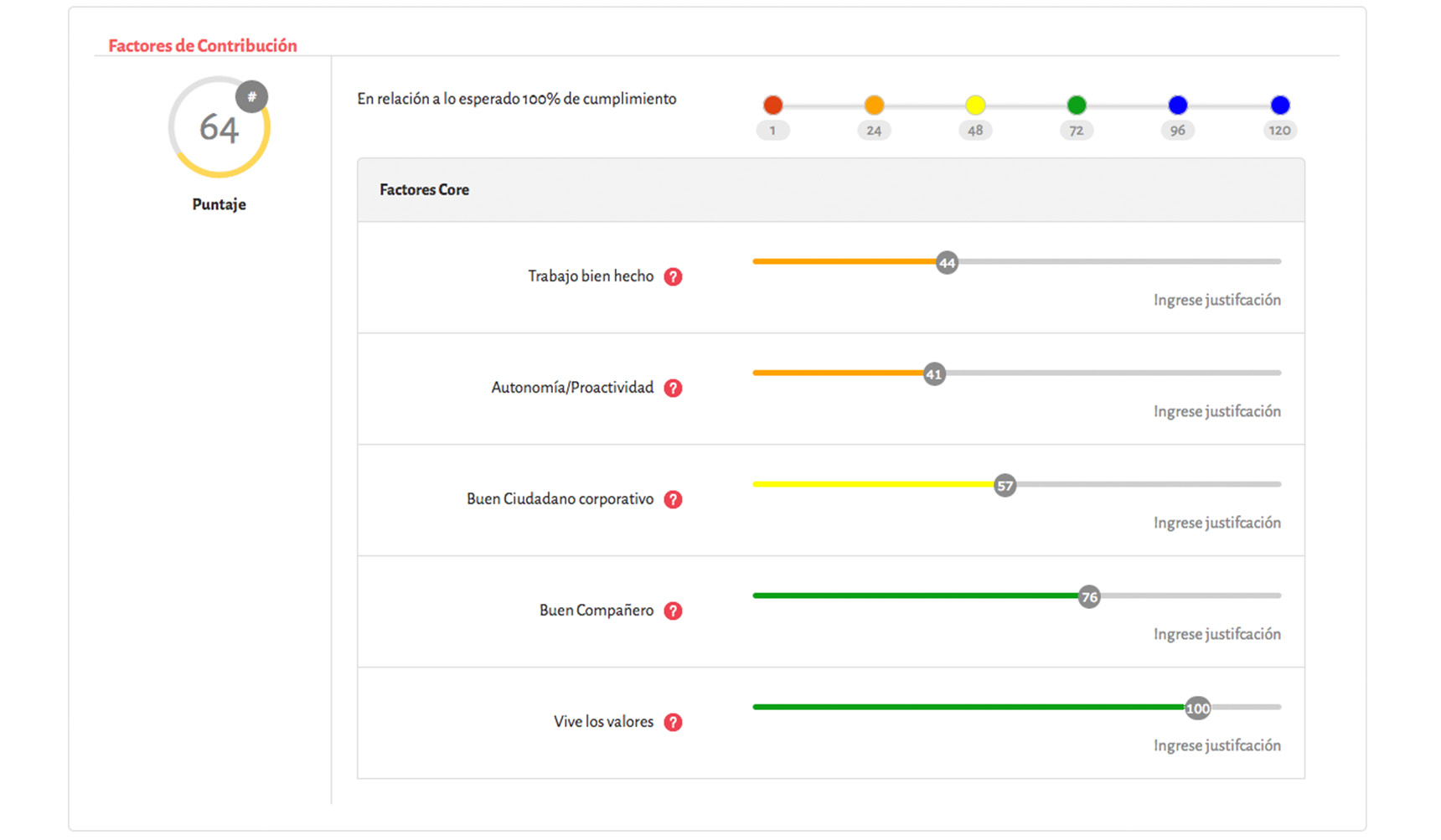This screenshot has height=840, width=1441.
Task: Click the 64 score circle
Action: pos(220,127)
